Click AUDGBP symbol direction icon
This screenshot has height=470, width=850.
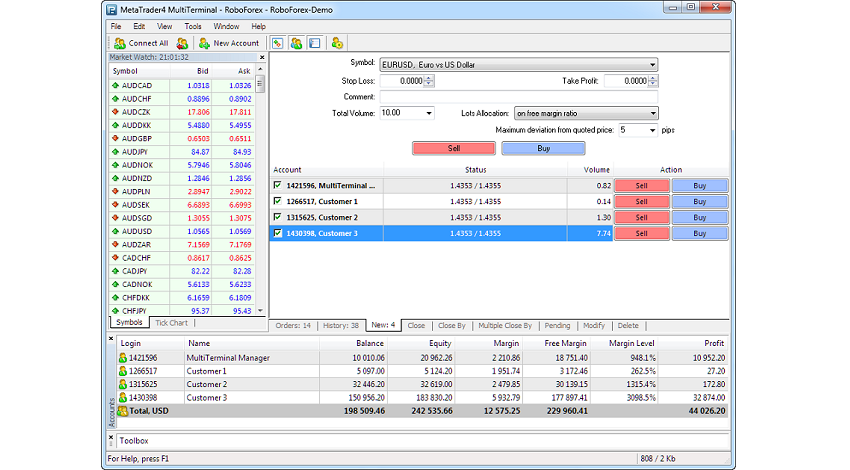pos(115,139)
